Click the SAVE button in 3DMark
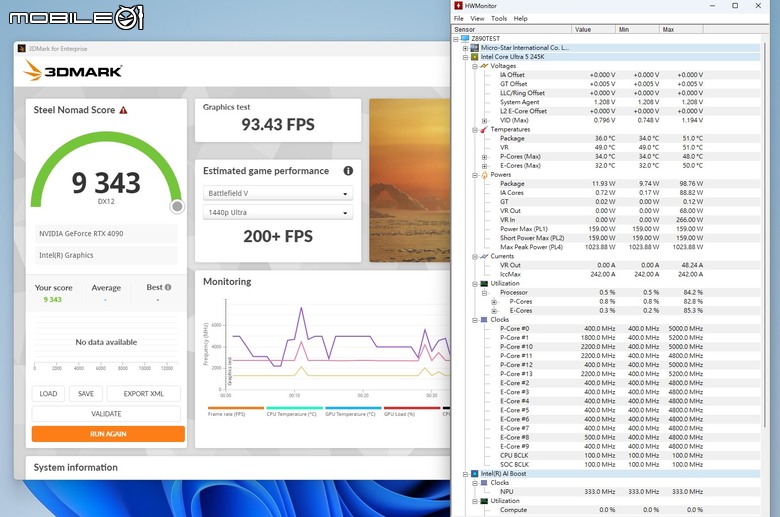 pyautogui.click(x=86, y=394)
